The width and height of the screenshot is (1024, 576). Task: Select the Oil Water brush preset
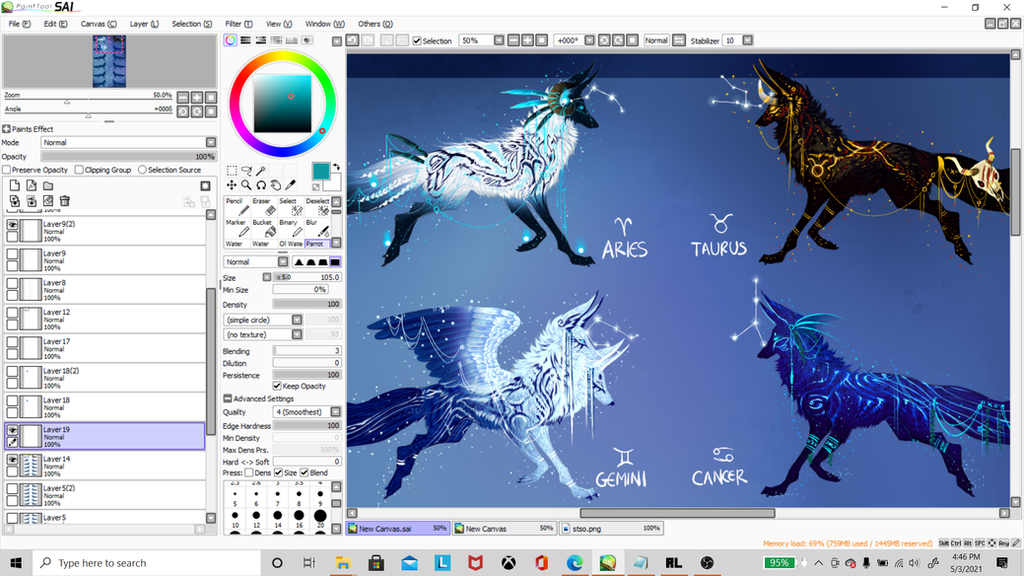(291, 244)
